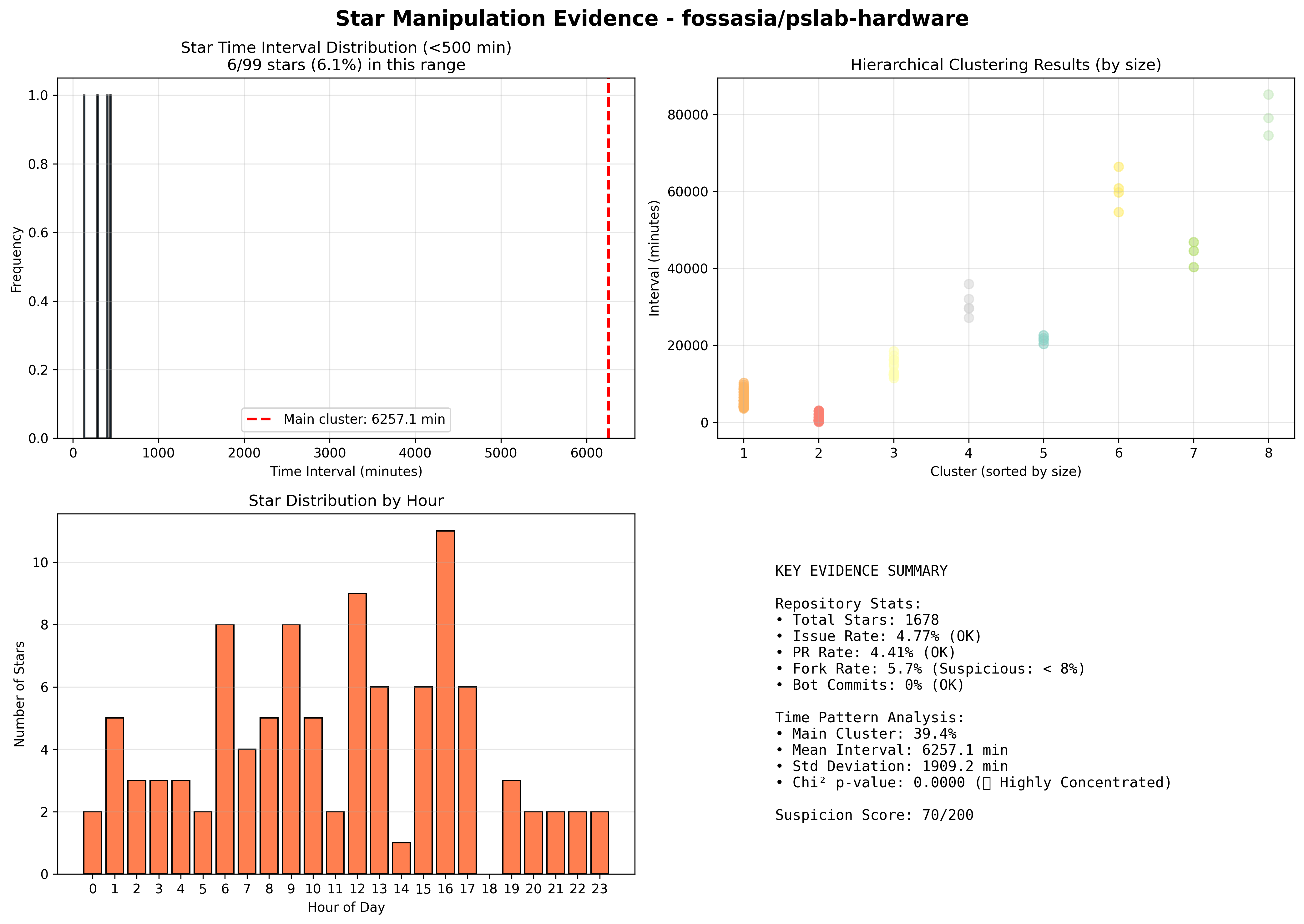1304x924 pixels.
Task: Click the shortest bar at hour 14
Action: [401, 858]
